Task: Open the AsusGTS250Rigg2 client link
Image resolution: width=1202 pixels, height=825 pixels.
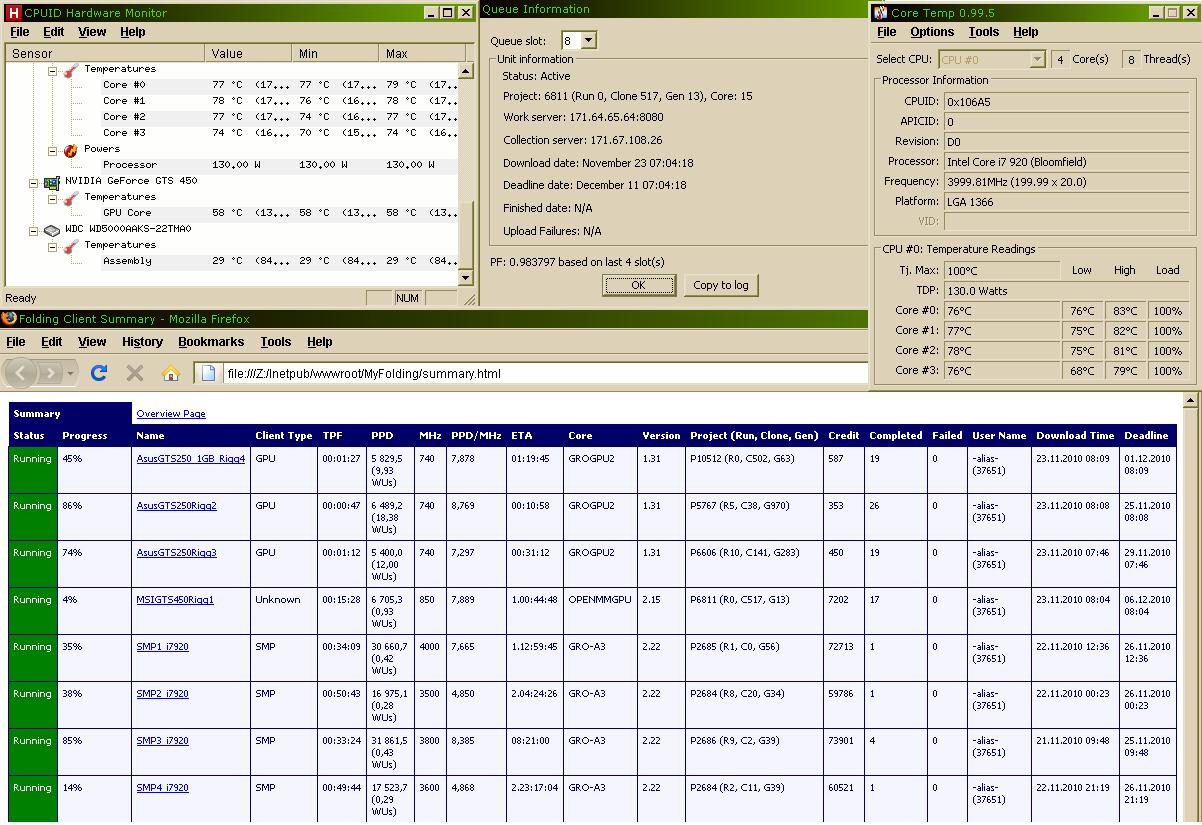Action: click(x=177, y=506)
